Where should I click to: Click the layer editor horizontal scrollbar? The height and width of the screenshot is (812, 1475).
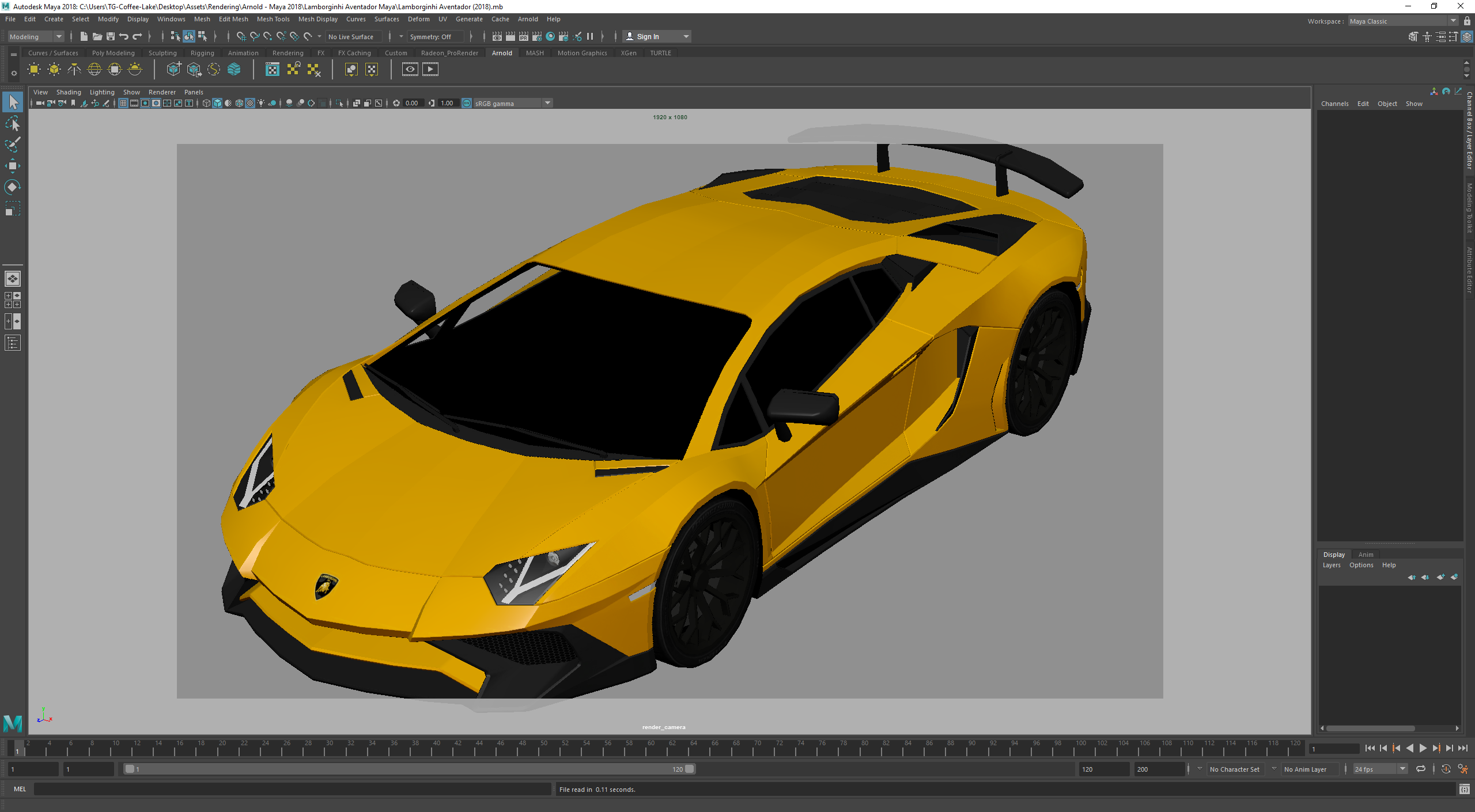tap(1370, 728)
